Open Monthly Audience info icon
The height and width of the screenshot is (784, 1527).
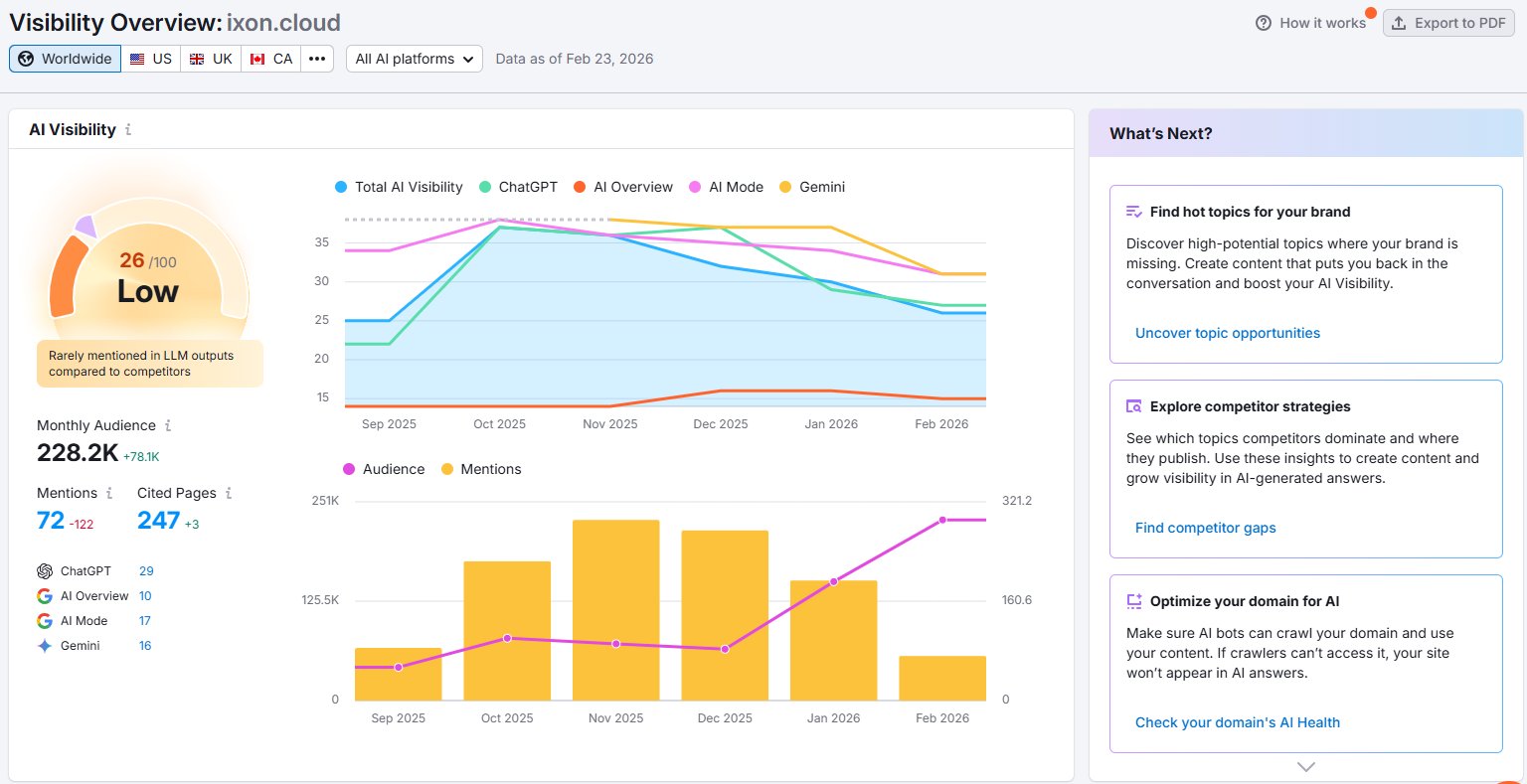(168, 425)
